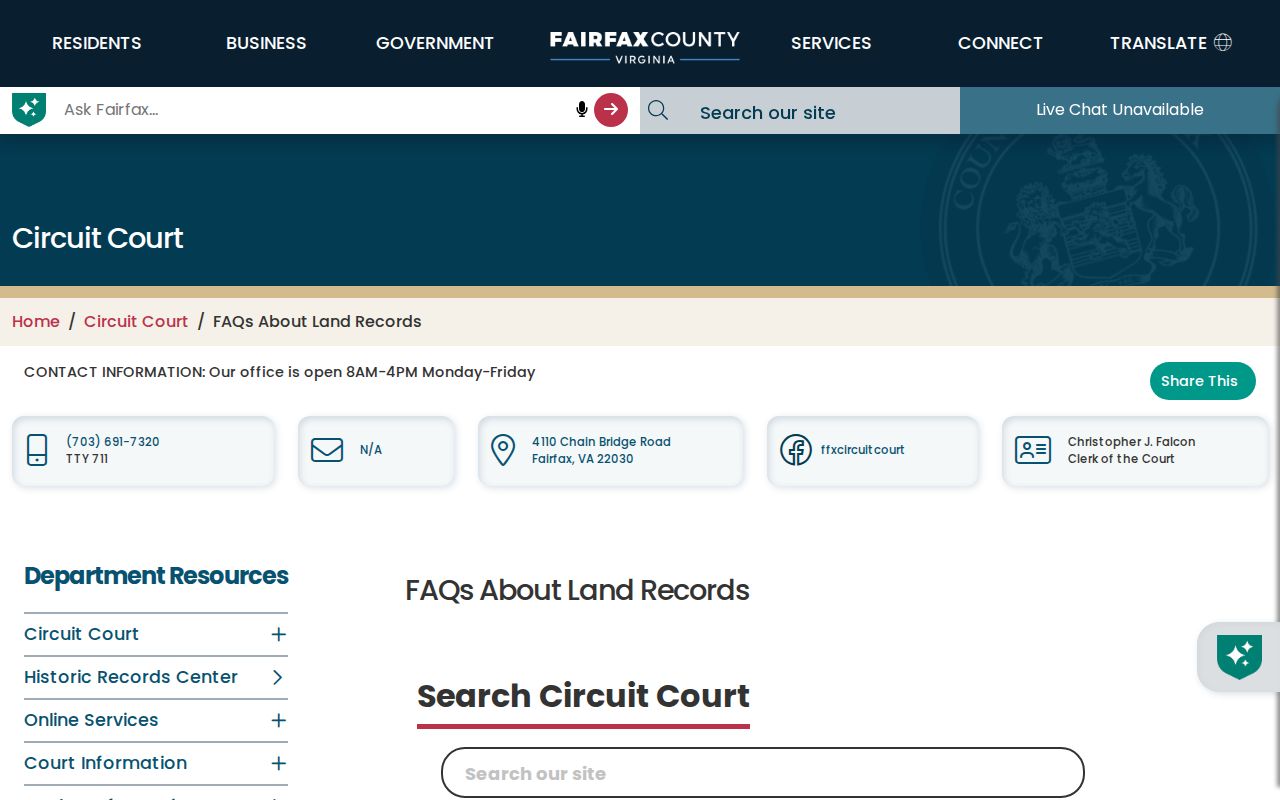Open the Historic Records Center chevron
Screen dimensions: 1280x800
coord(278,677)
